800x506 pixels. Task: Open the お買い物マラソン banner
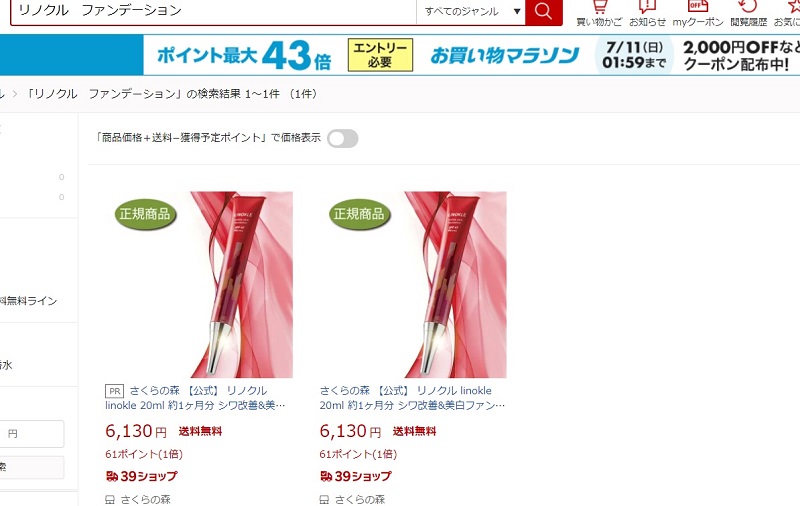505,55
